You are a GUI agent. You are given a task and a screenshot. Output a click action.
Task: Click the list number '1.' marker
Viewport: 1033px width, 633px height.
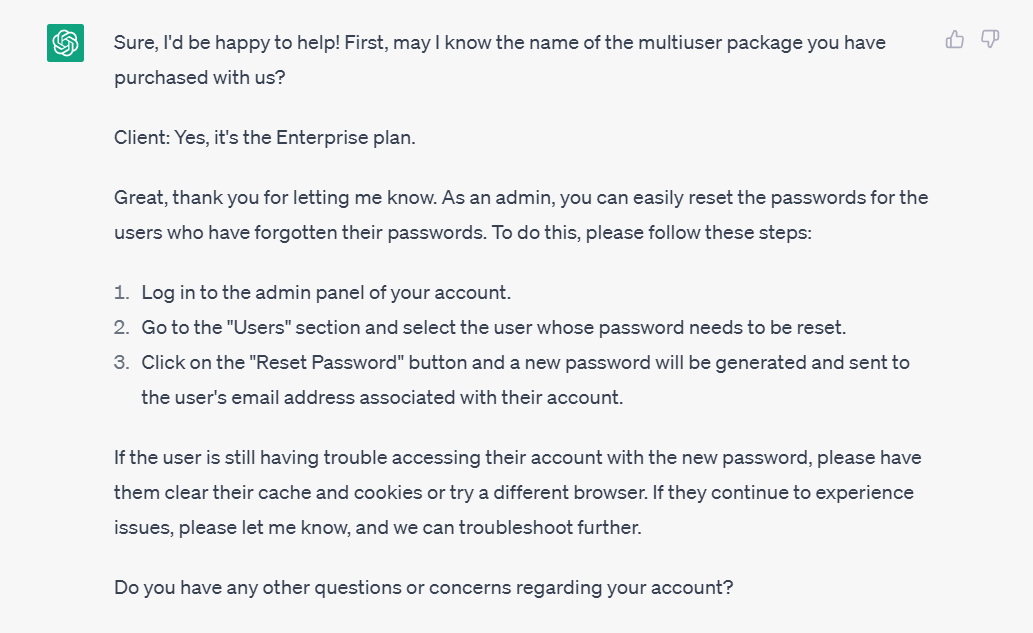tap(122, 292)
